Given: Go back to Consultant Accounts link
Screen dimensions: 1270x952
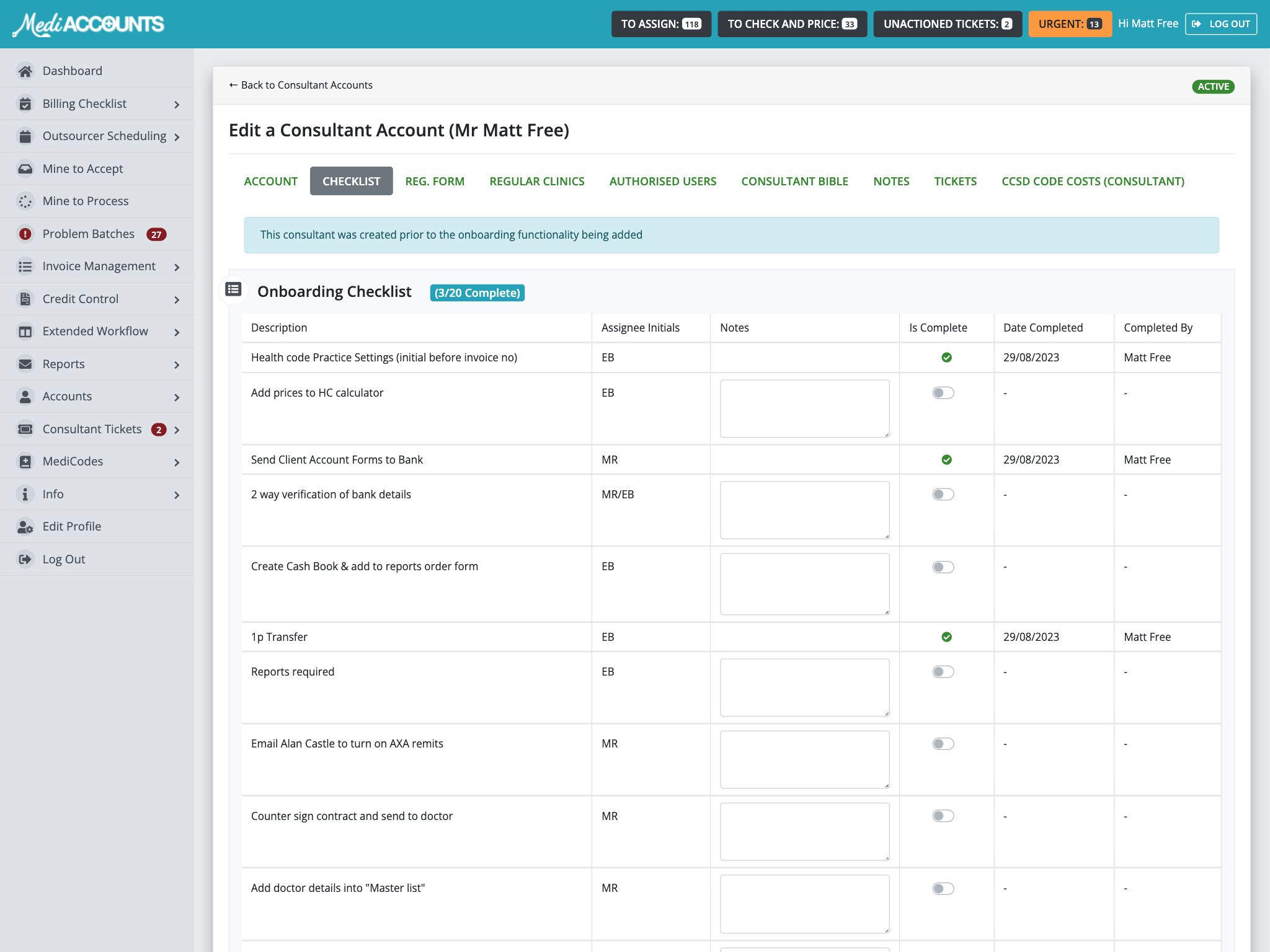Looking at the screenshot, I should (x=301, y=85).
